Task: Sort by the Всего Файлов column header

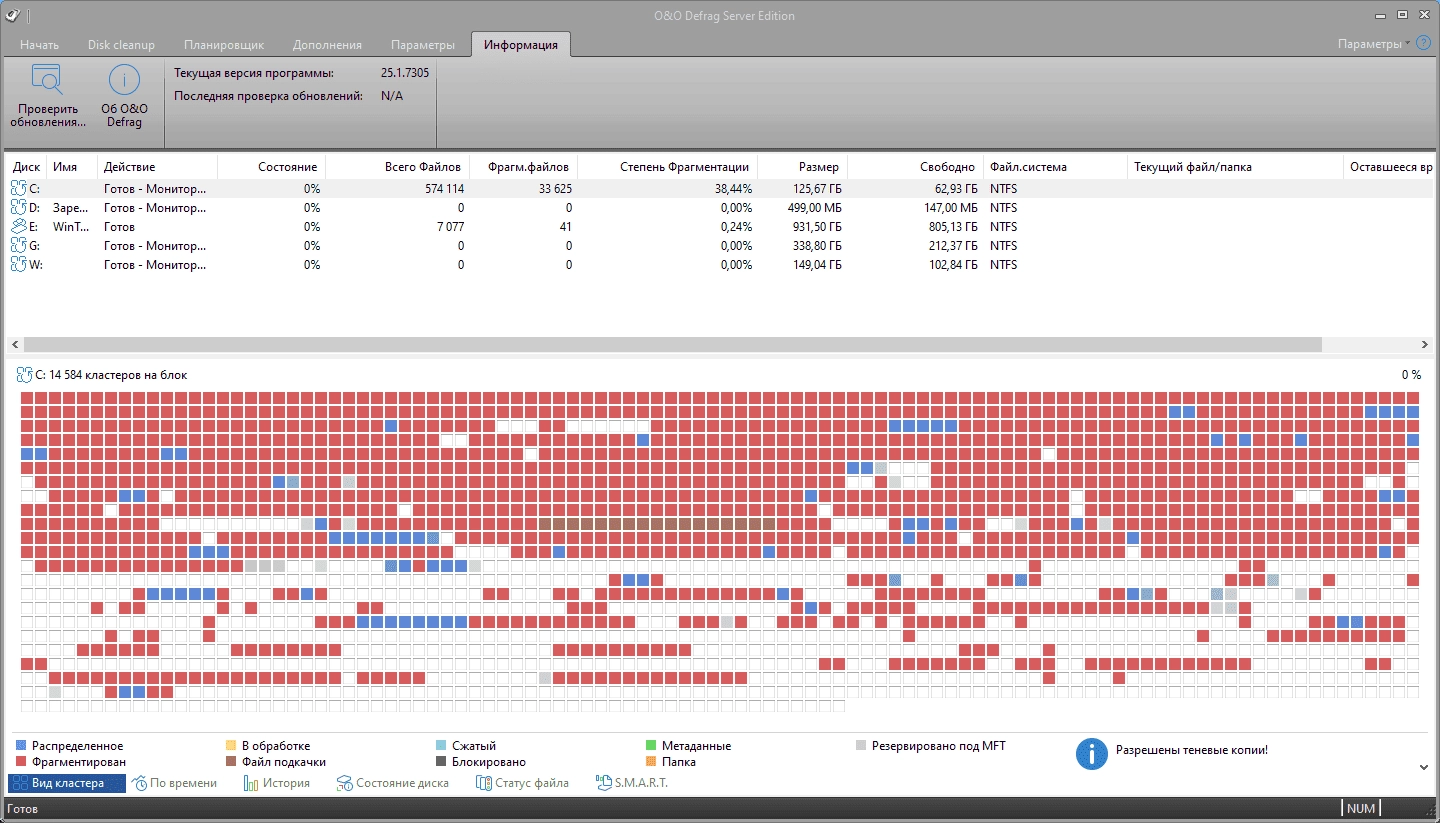Action: click(x=397, y=167)
